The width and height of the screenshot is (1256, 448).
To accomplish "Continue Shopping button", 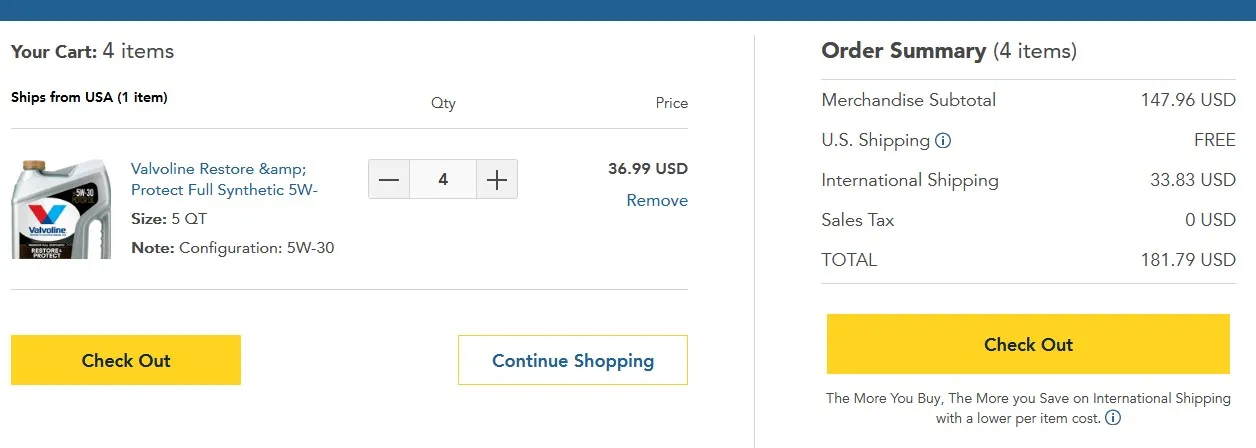I will [x=573, y=360].
